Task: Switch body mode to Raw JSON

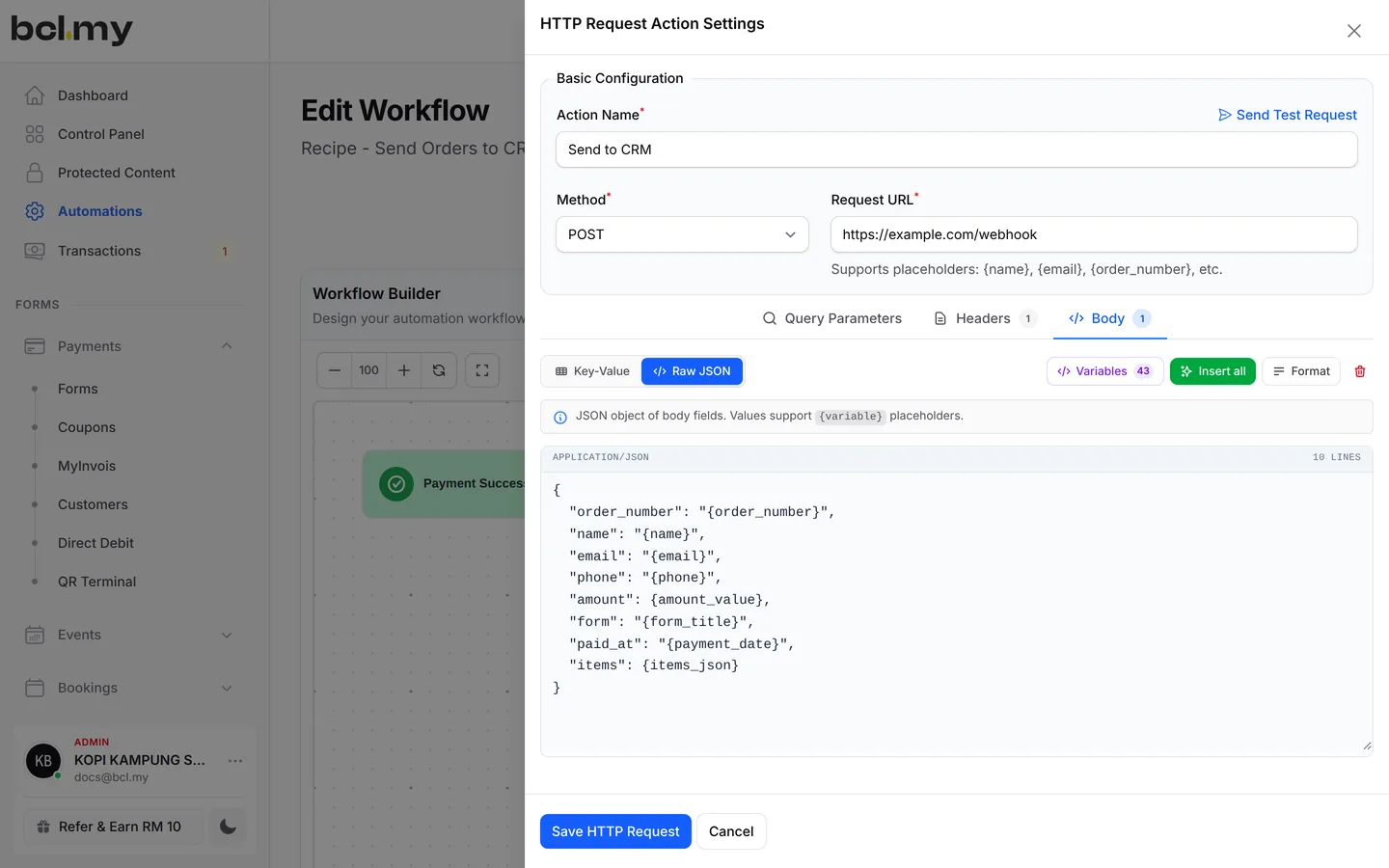Action: tap(692, 371)
